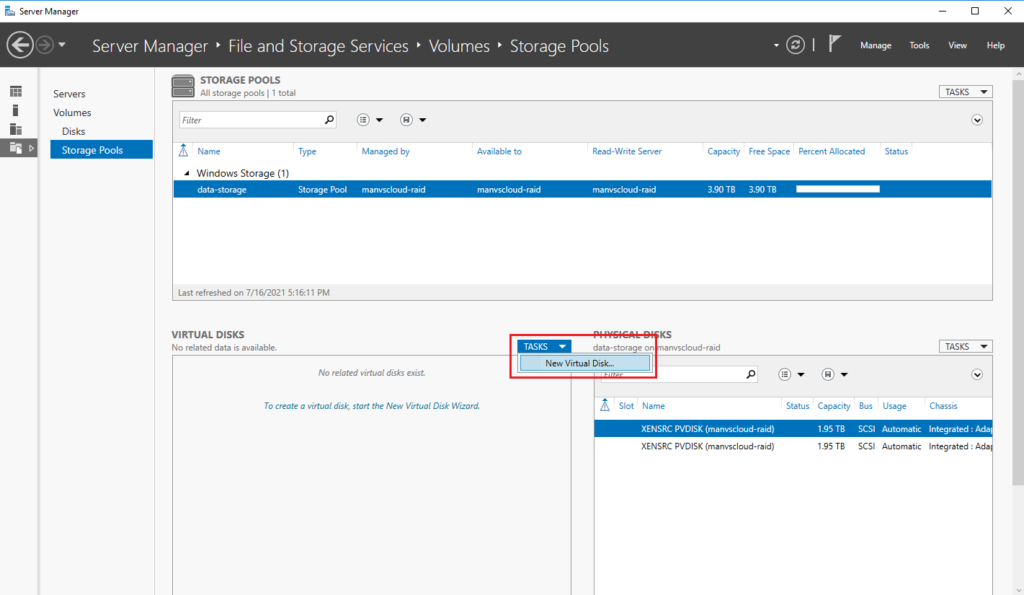Click the warning column icon in Storage Pools header
The height and width of the screenshot is (595, 1024).
click(184, 151)
